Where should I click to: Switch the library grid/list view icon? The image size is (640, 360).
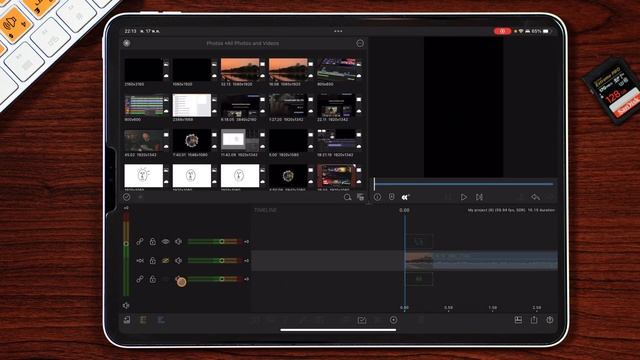pos(360,197)
